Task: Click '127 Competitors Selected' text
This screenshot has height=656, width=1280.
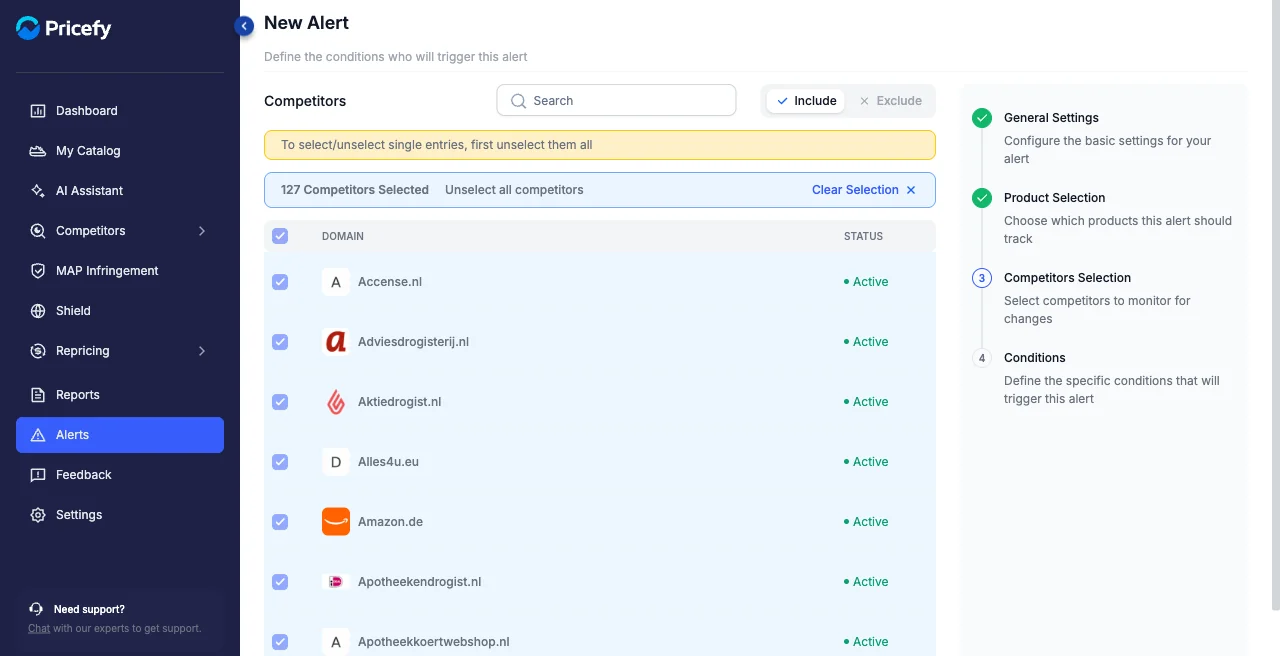Action: click(x=355, y=190)
